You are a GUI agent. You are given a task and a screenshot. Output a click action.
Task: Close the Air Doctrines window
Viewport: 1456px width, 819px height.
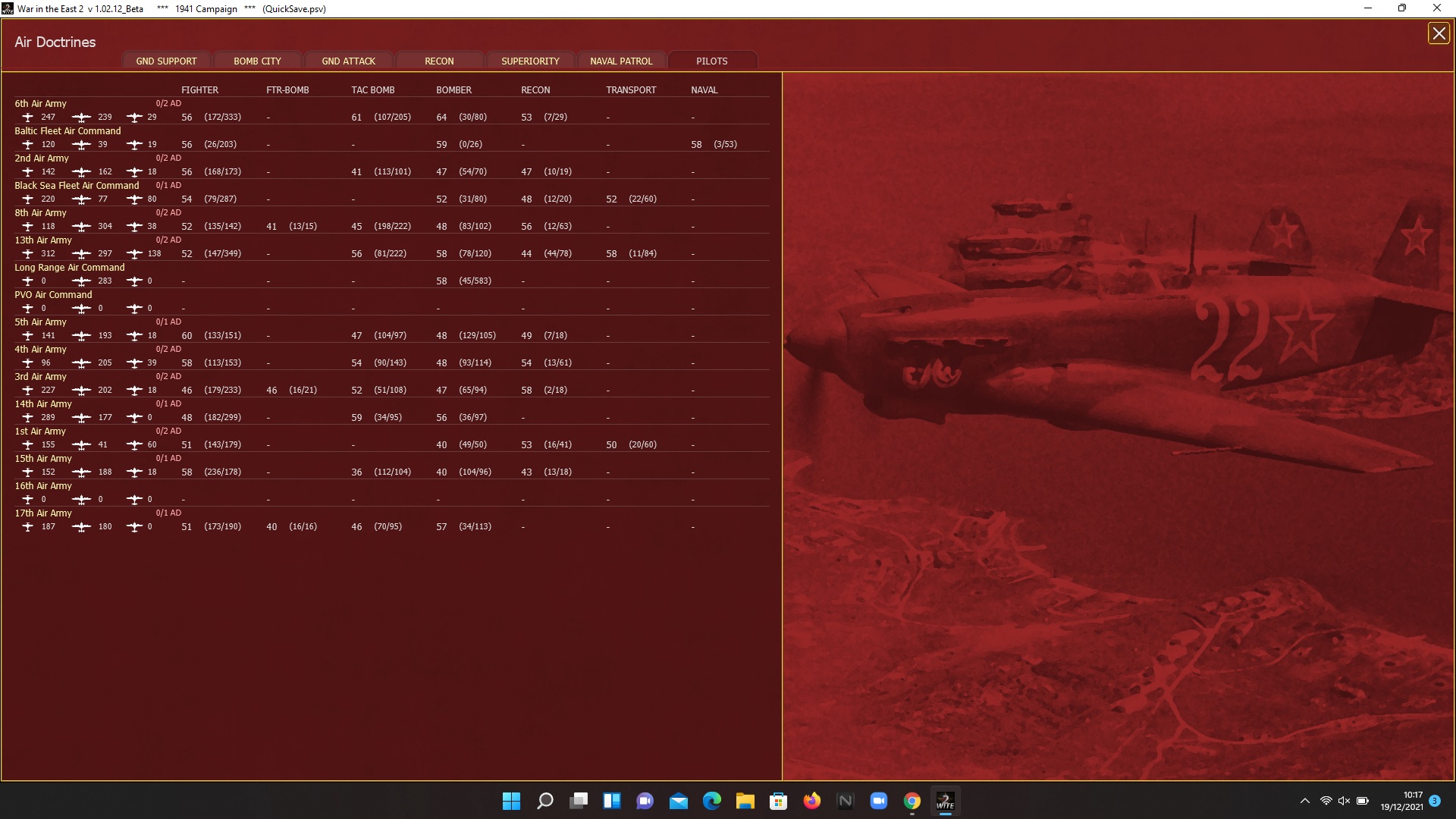pyautogui.click(x=1438, y=33)
